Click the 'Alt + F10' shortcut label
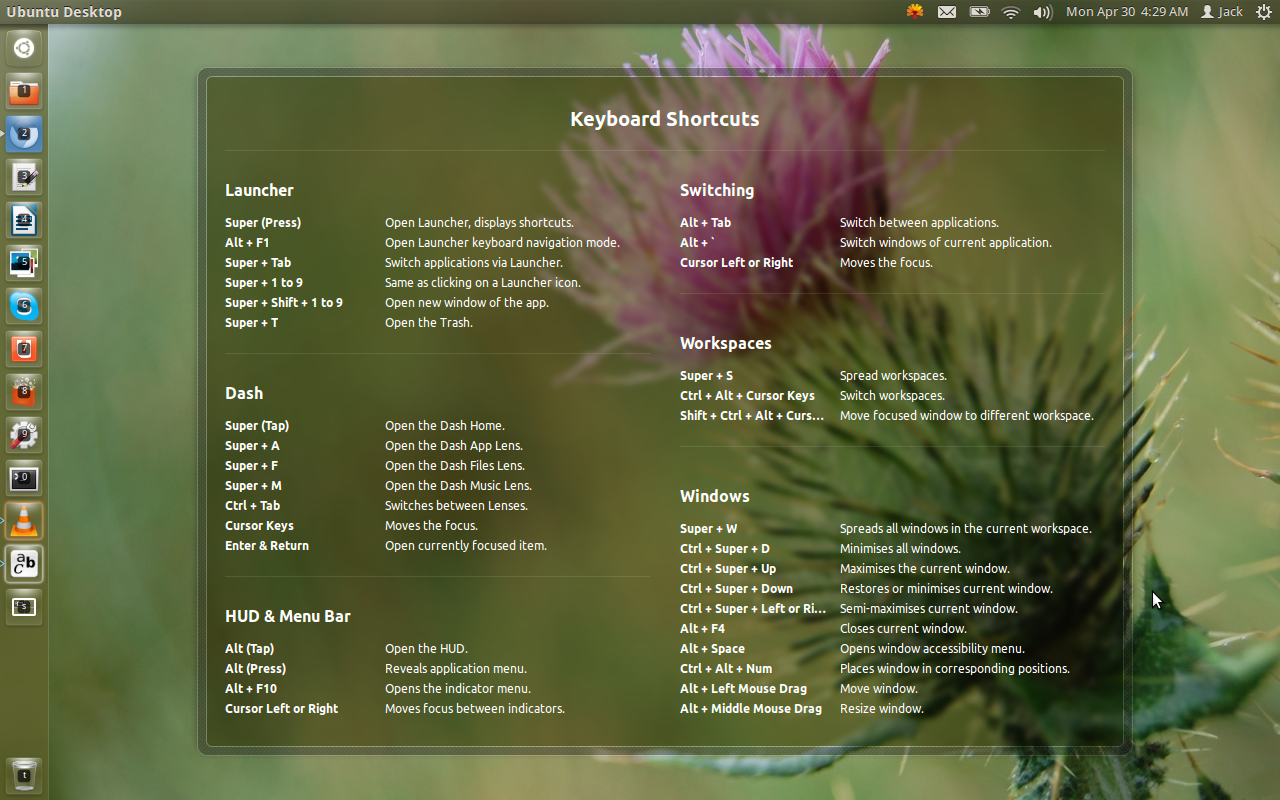The image size is (1280, 800). tap(251, 689)
